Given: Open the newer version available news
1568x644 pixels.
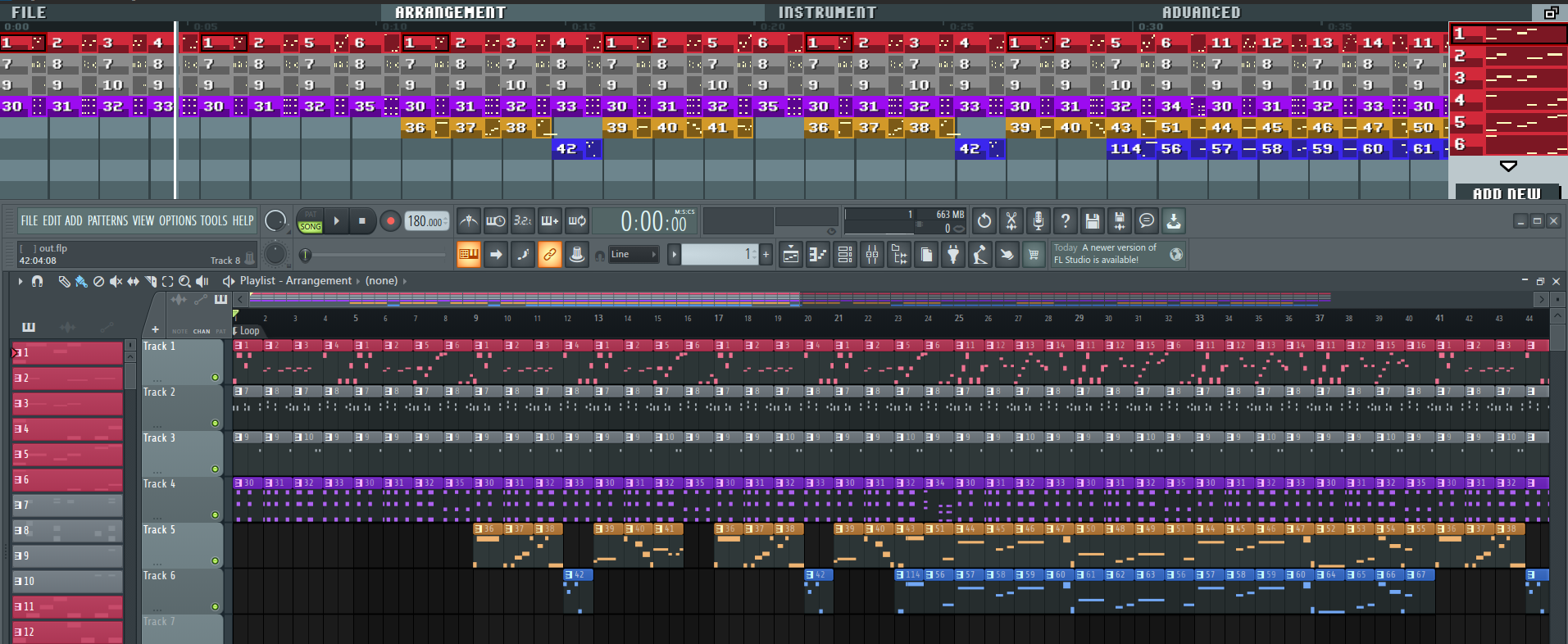Looking at the screenshot, I should click(x=1118, y=254).
